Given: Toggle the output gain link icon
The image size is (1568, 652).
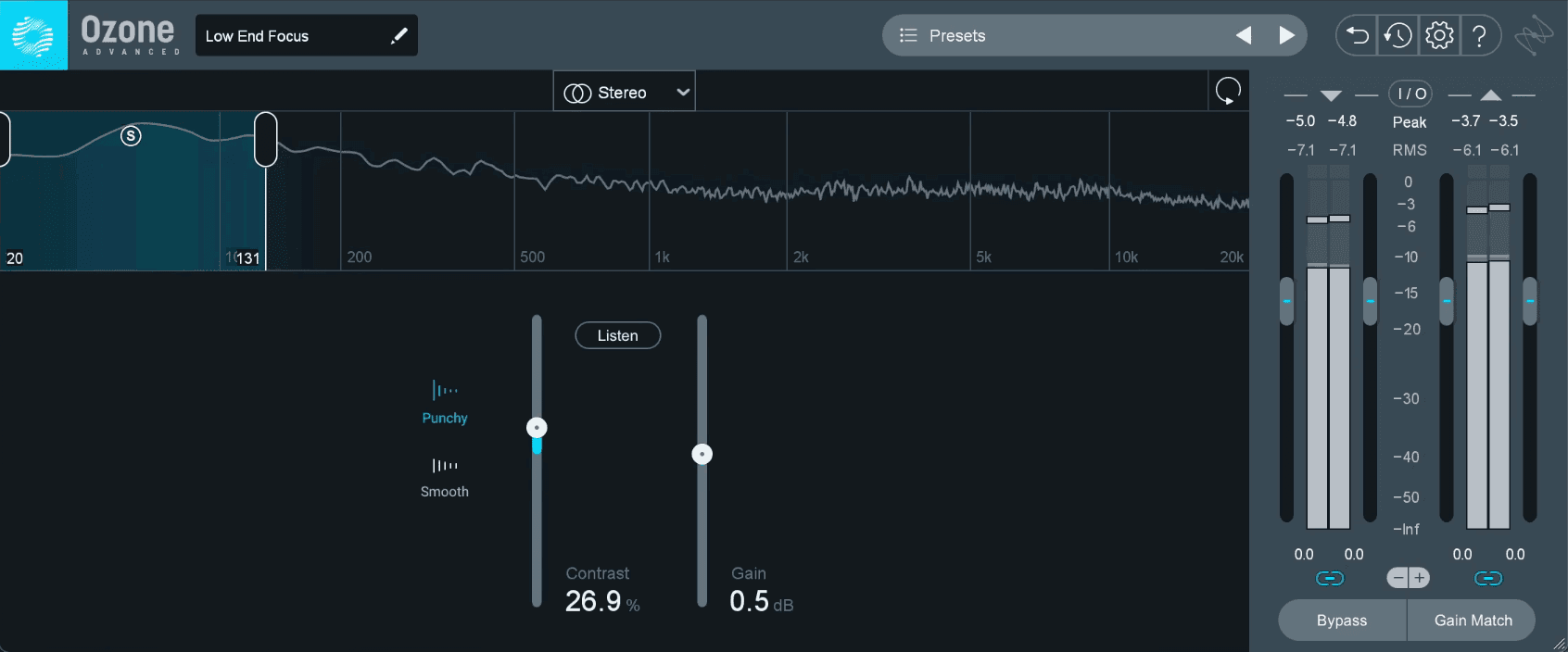Looking at the screenshot, I should click(x=1488, y=579).
